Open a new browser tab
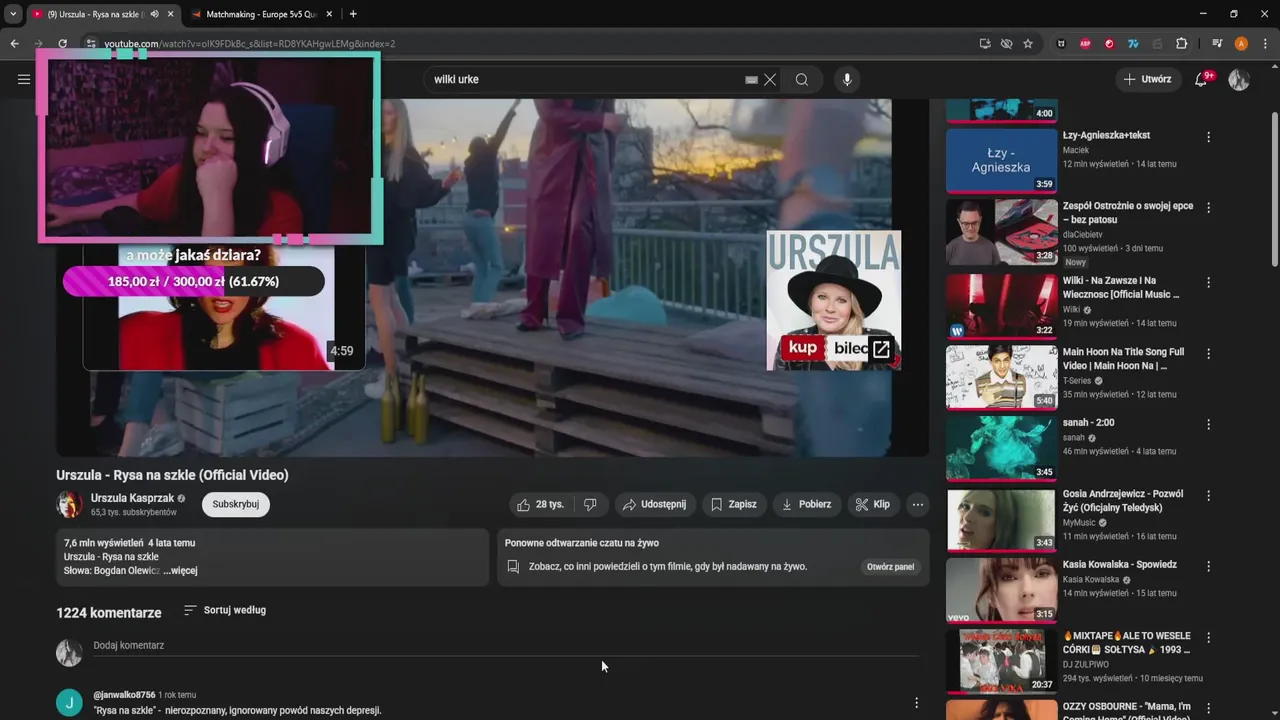Screen dimensions: 1280x720 [x=353, y=14]
